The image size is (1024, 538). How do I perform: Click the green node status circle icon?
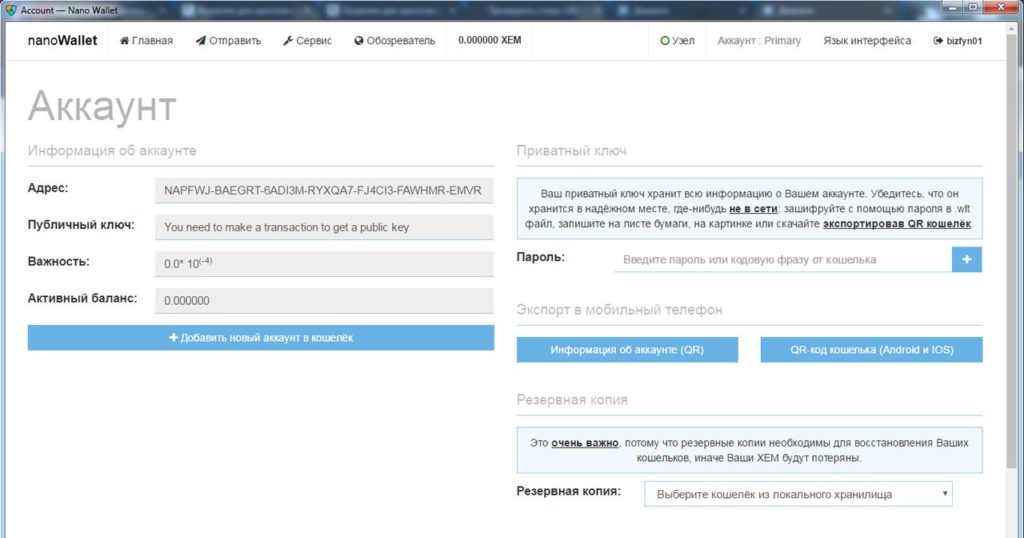(665, 40)
